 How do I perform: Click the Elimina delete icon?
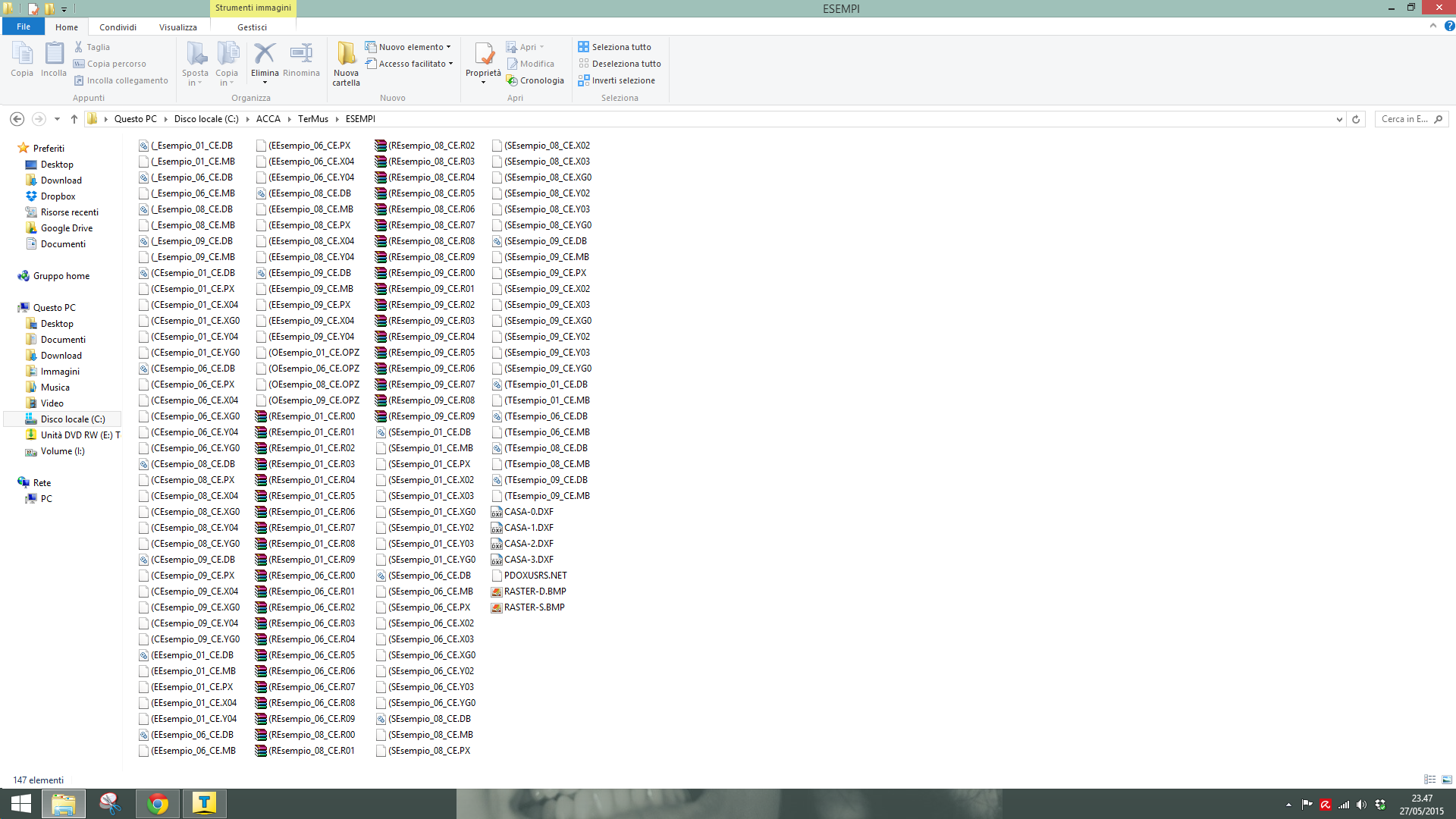(x=264, y=55)
